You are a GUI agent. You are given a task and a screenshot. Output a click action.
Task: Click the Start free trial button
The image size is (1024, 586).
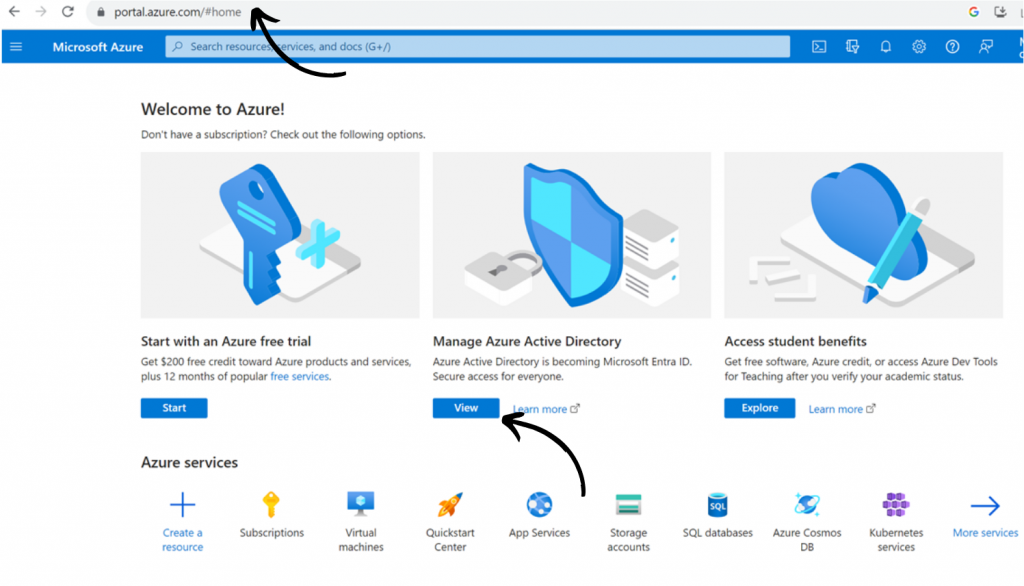click(x=174, y=408)
